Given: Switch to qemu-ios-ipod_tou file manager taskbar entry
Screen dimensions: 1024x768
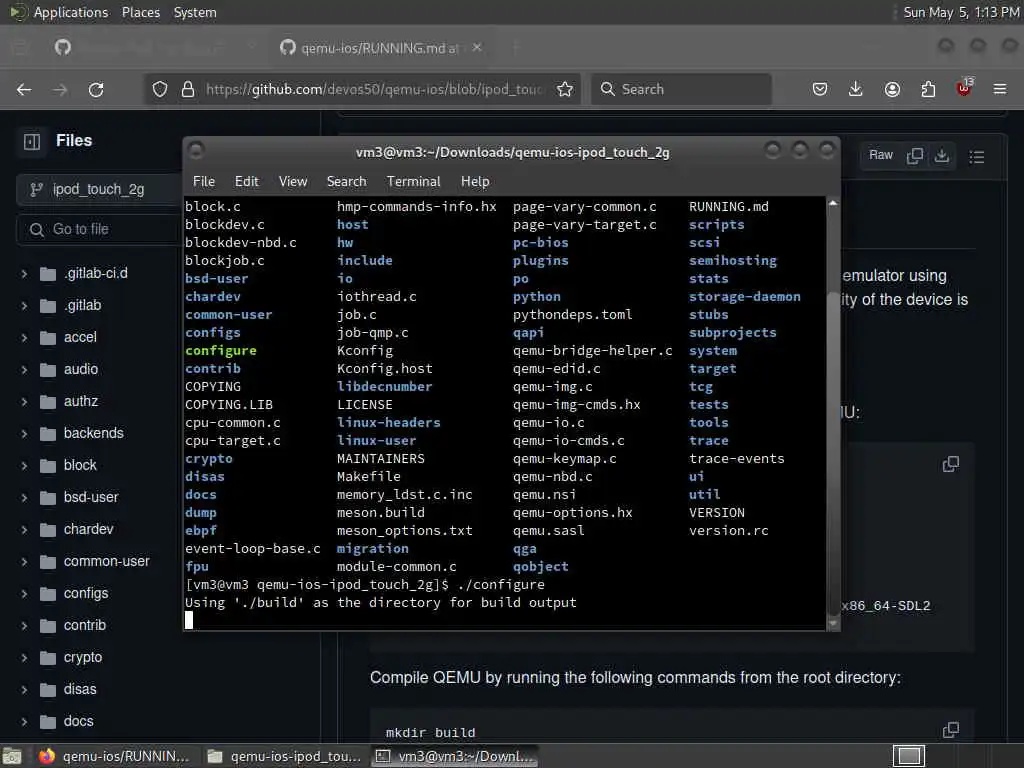Looking at the screenshot, I should pyautogui.click(x=284, y=756).
